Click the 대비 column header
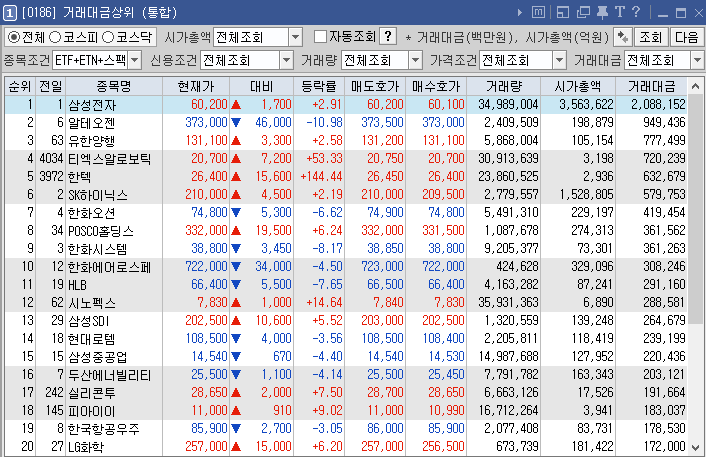Screen dimensions: 706x457 262,86
